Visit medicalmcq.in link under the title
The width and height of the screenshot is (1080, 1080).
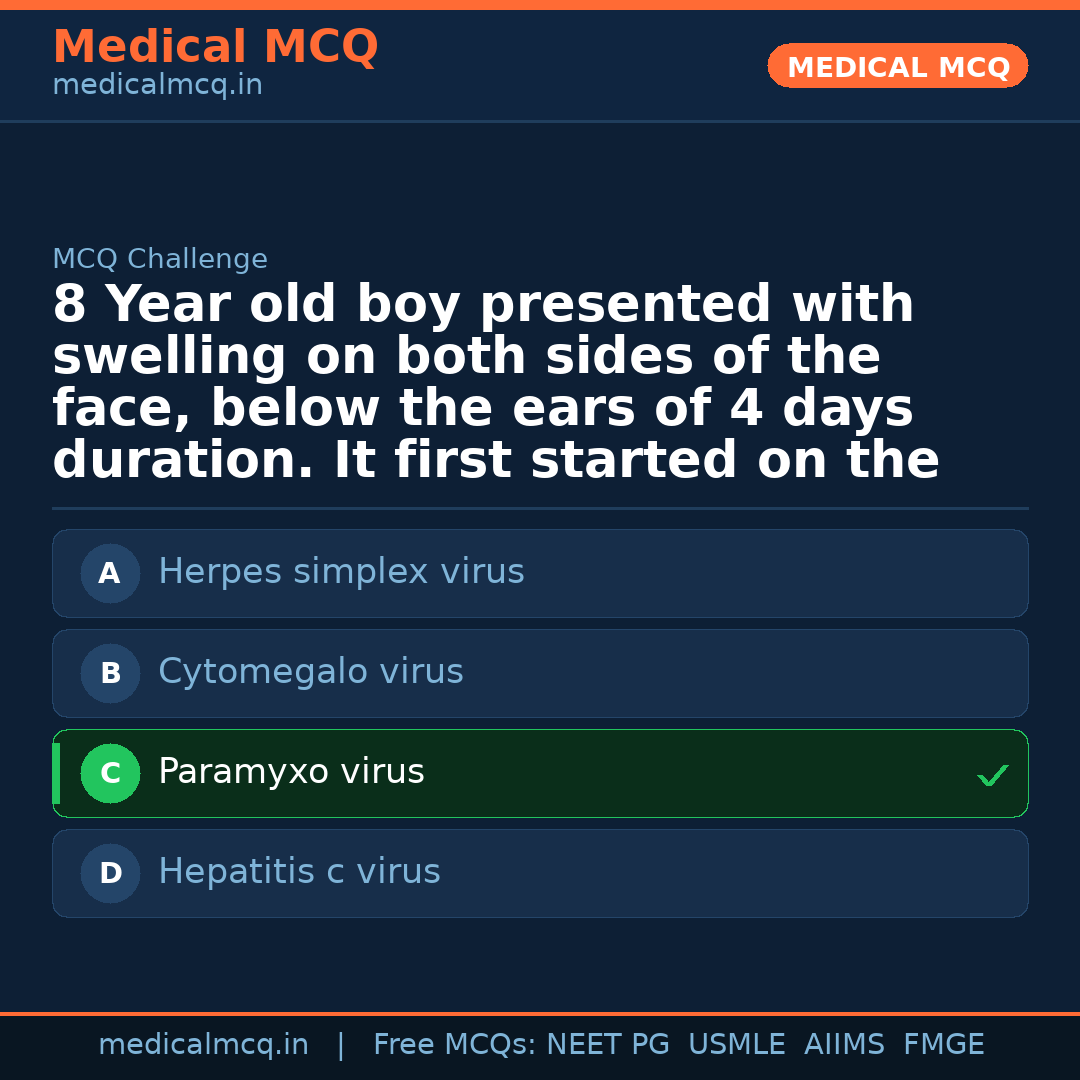coord(157,86)
